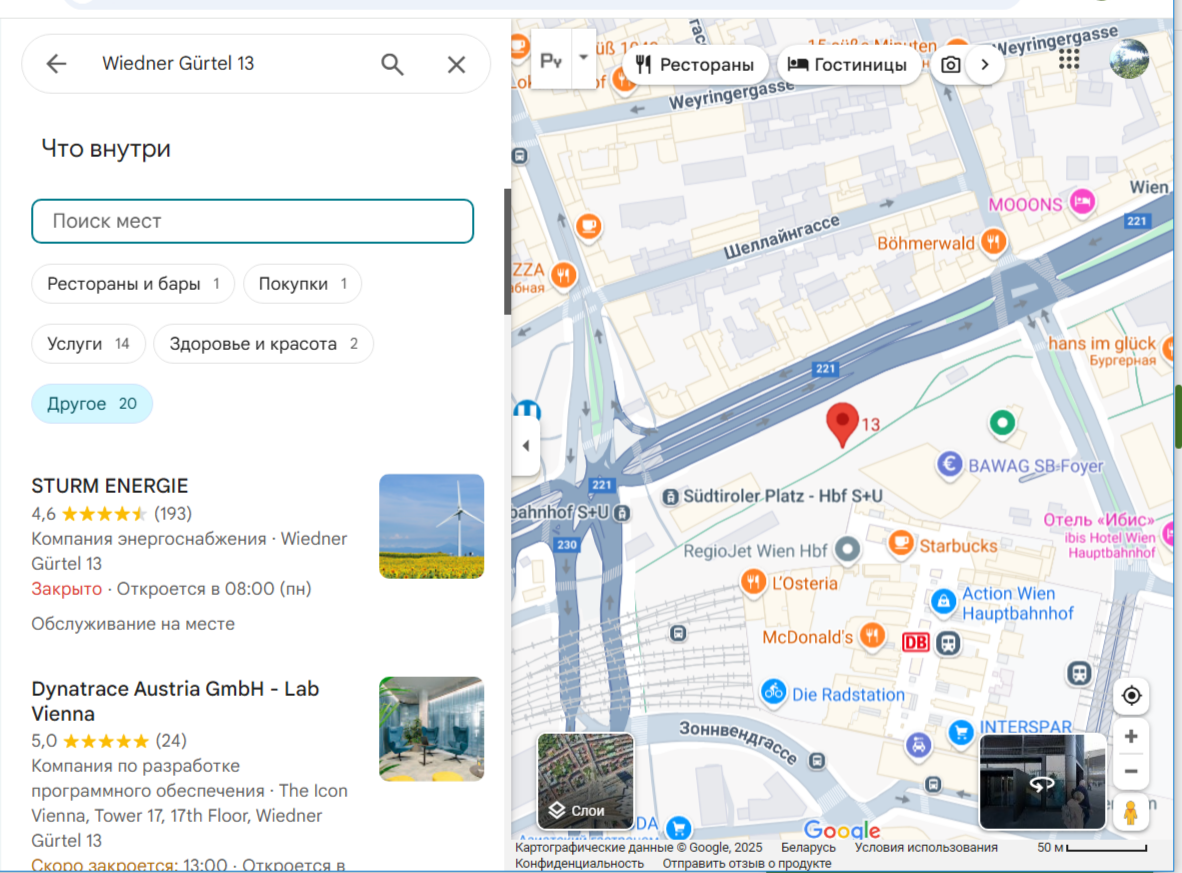Screen dimensions: 1182x873
Task: Zoom in with the plus button
Action: pos(1131,737)
